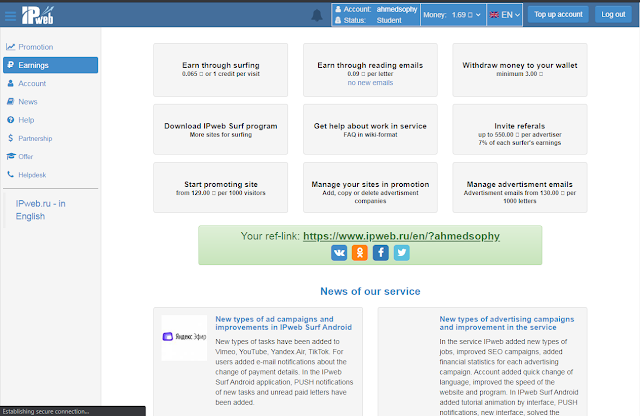Click the Partnership dollar icon

(x=11, y=138)
